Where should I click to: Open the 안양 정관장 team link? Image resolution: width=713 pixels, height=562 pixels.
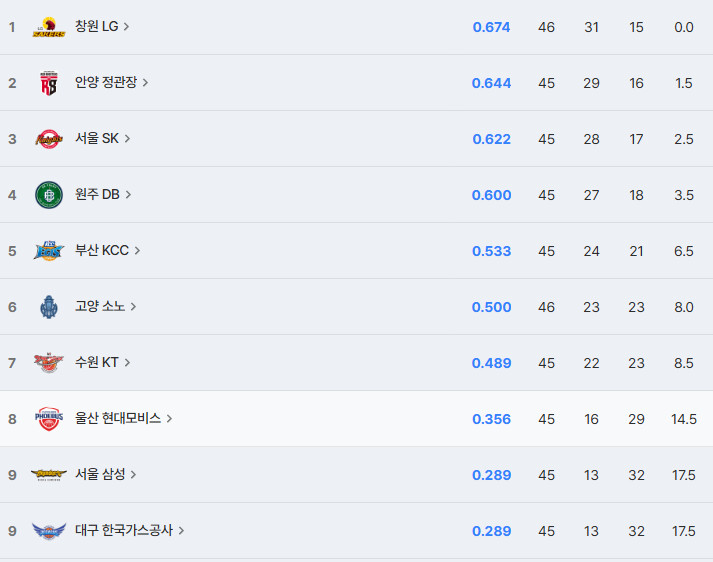(106, 82)
